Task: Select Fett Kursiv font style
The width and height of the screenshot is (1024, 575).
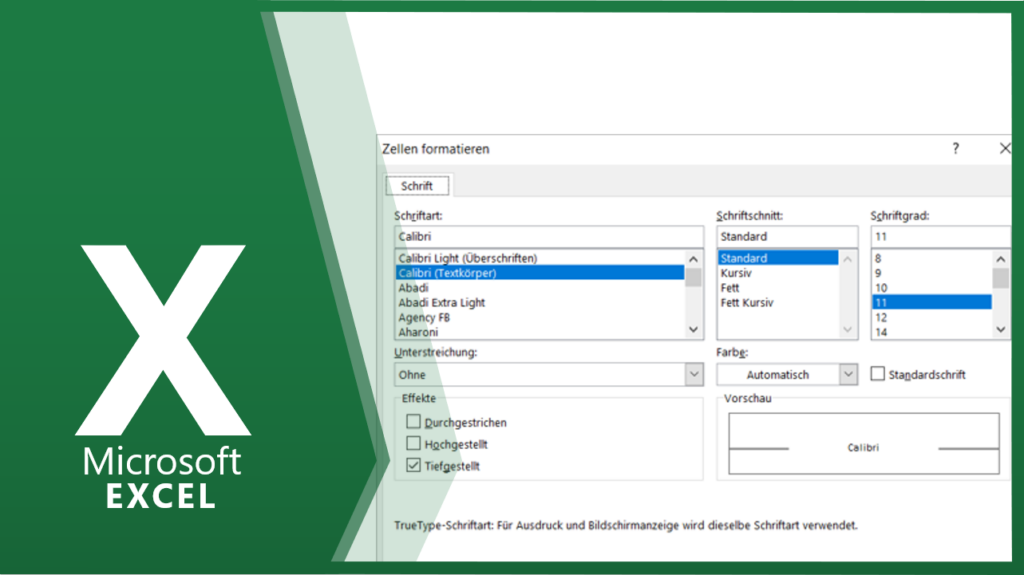Action: 778,303
